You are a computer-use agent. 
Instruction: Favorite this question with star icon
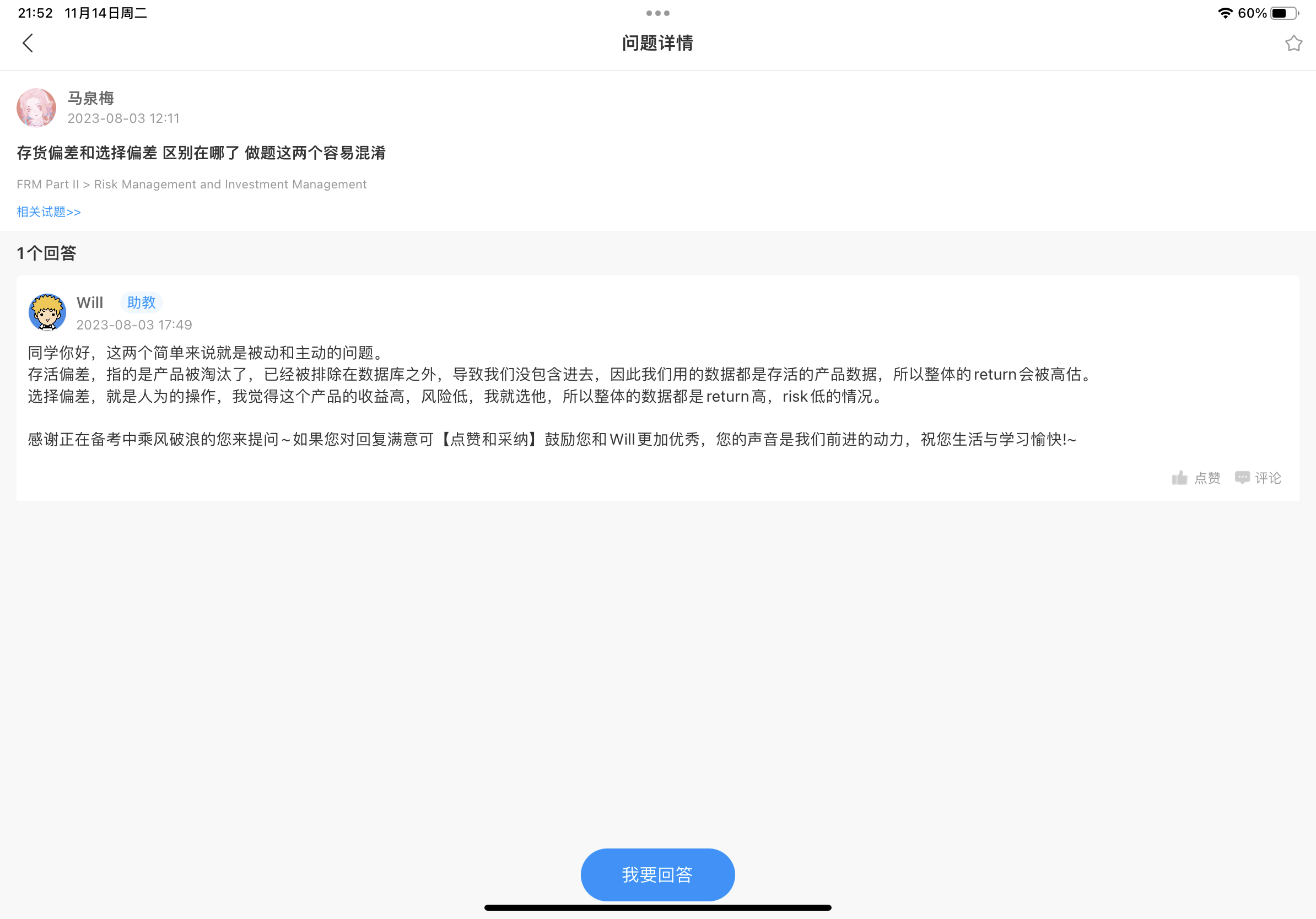click(1293, 44)
